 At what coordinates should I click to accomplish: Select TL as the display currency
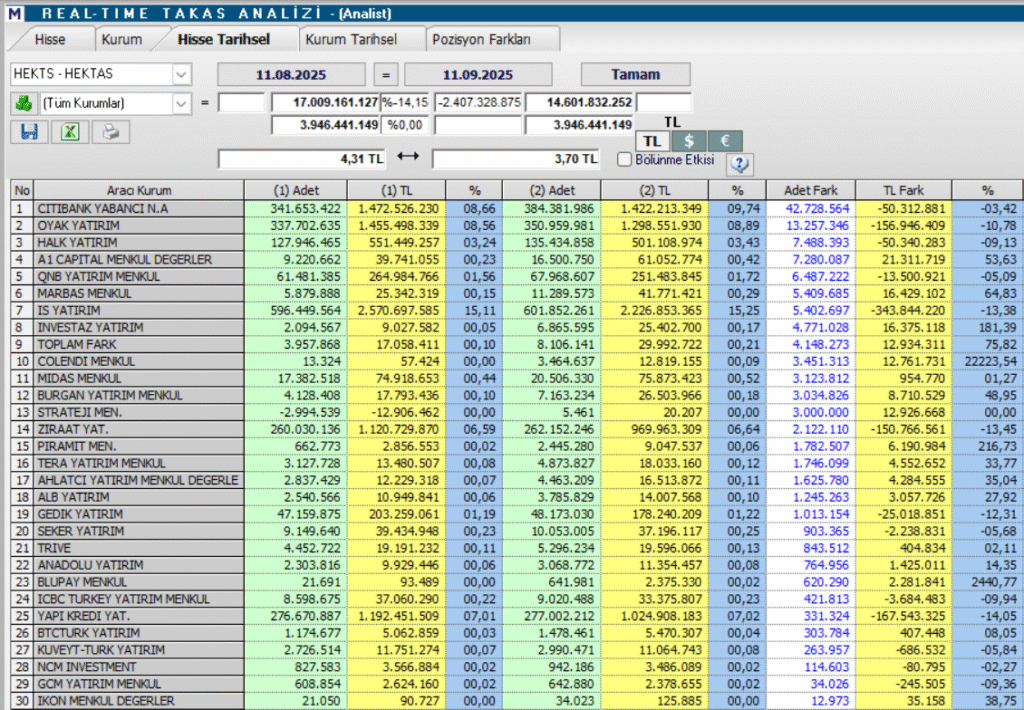click(x=652, y=141)
